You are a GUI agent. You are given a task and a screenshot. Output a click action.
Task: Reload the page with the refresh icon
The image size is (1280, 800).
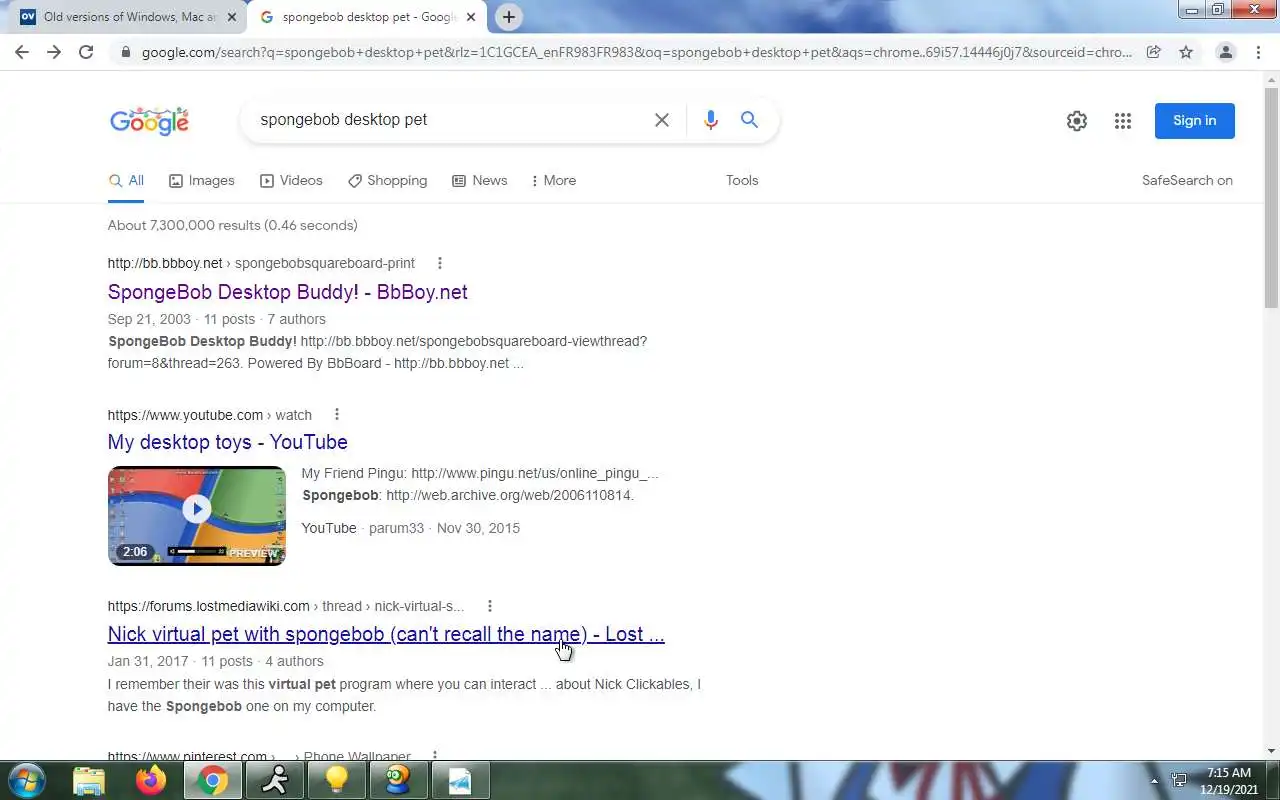pos(86,52)
